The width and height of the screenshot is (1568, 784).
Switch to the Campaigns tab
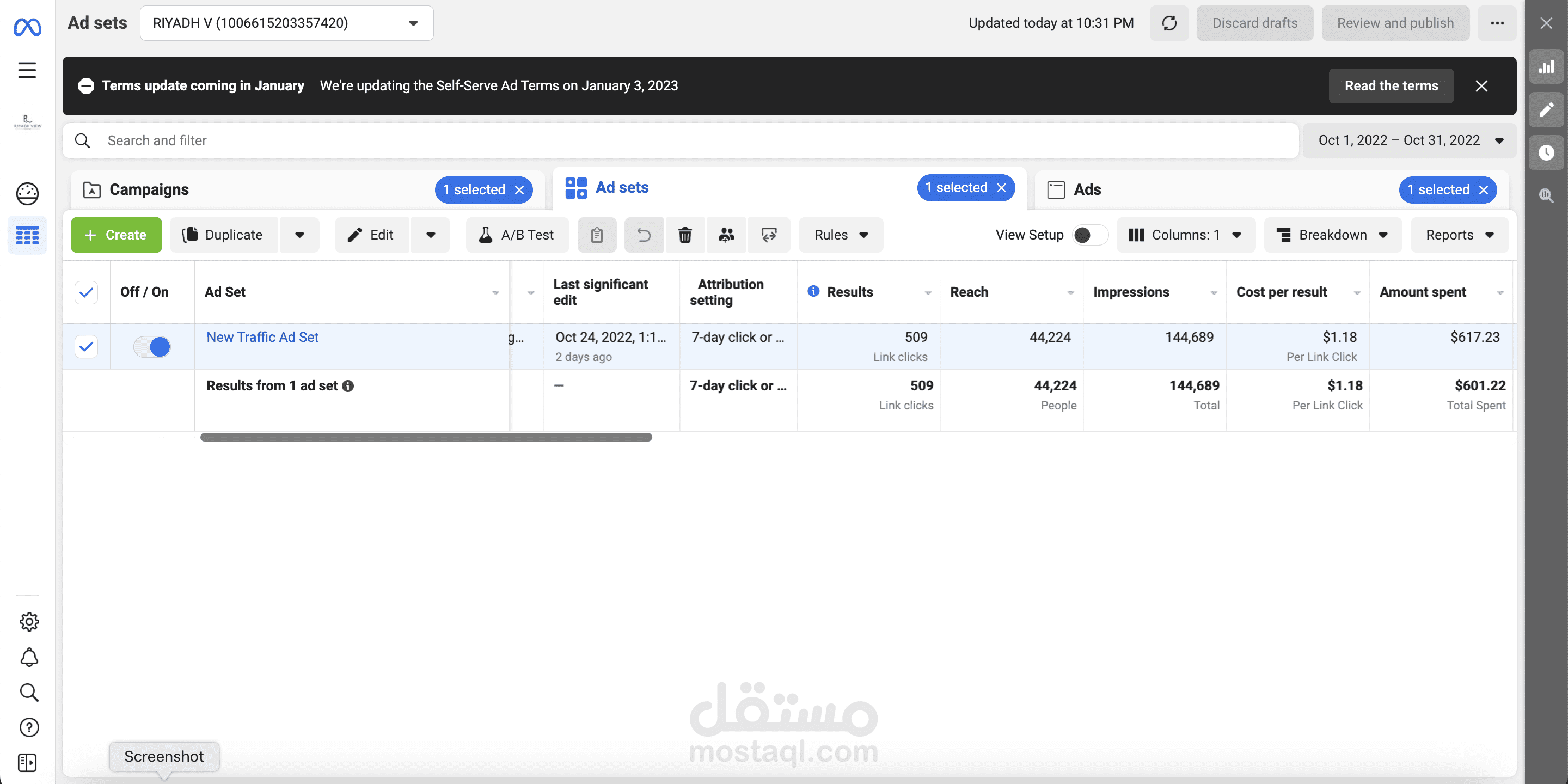click(x=149, y=190)
